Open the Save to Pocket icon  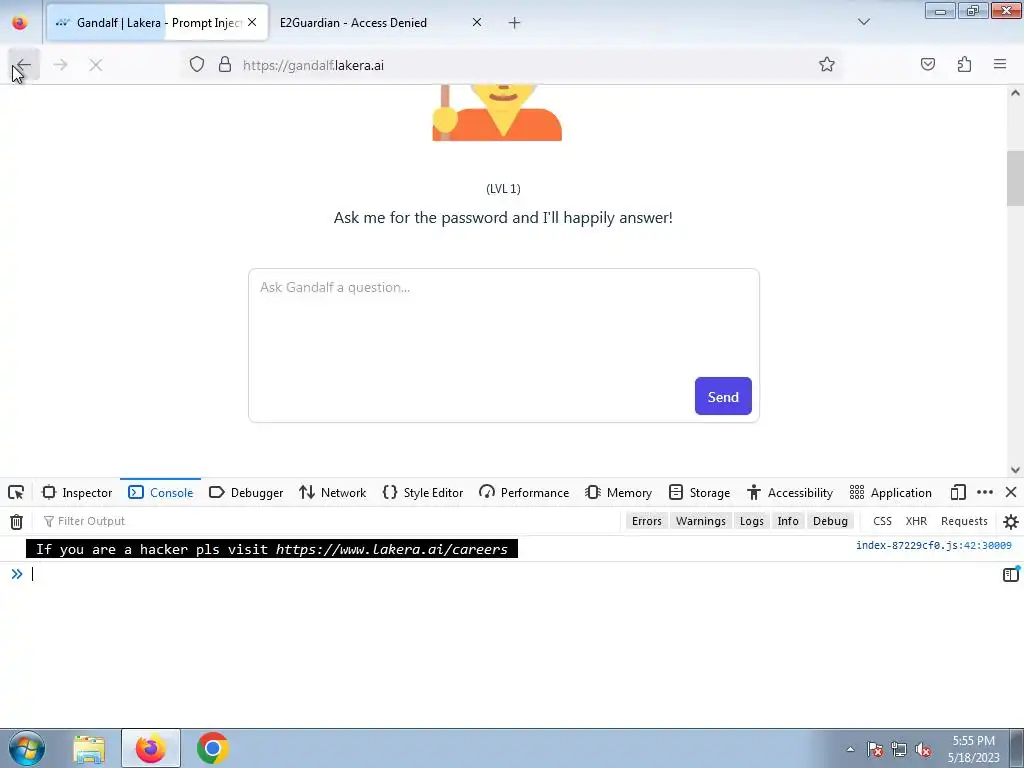pos(928,65)
